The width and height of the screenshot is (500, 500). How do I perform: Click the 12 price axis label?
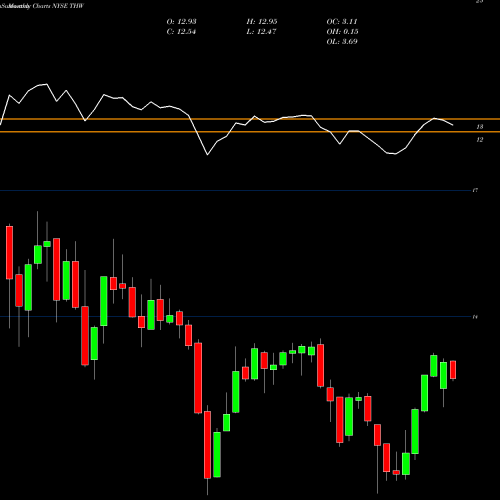pyautogui.click(x=480, y=140)
